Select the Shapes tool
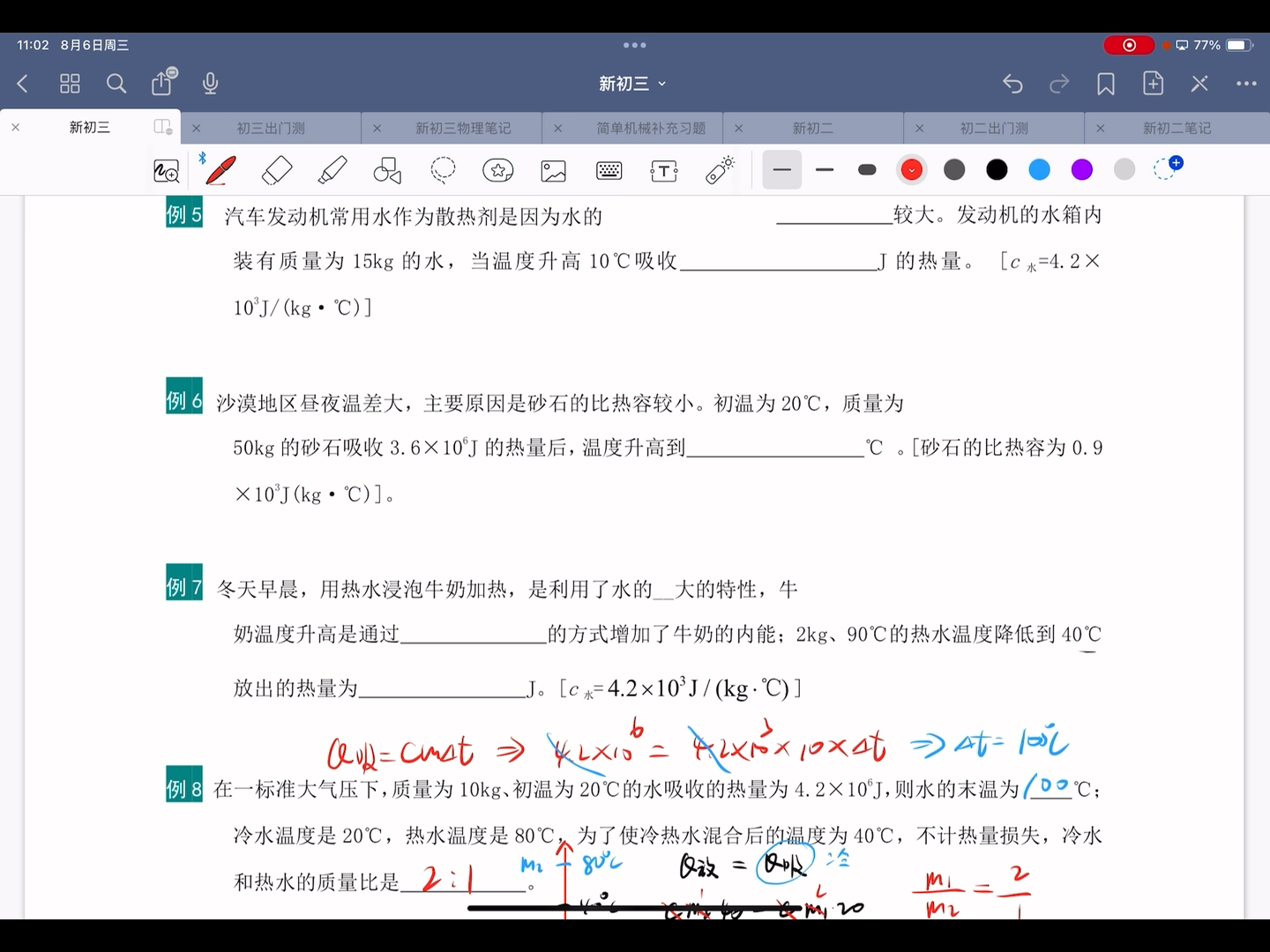This screenshot has width=1270, height=952. (387, 170)
